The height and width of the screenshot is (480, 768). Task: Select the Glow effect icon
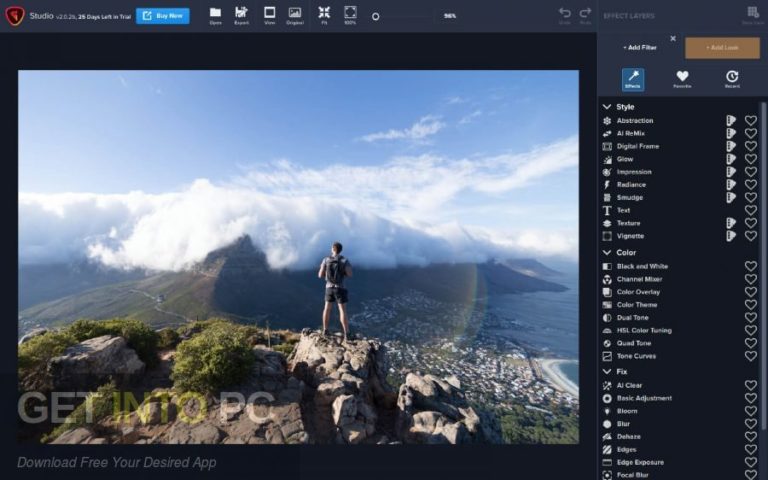point(607,159)
